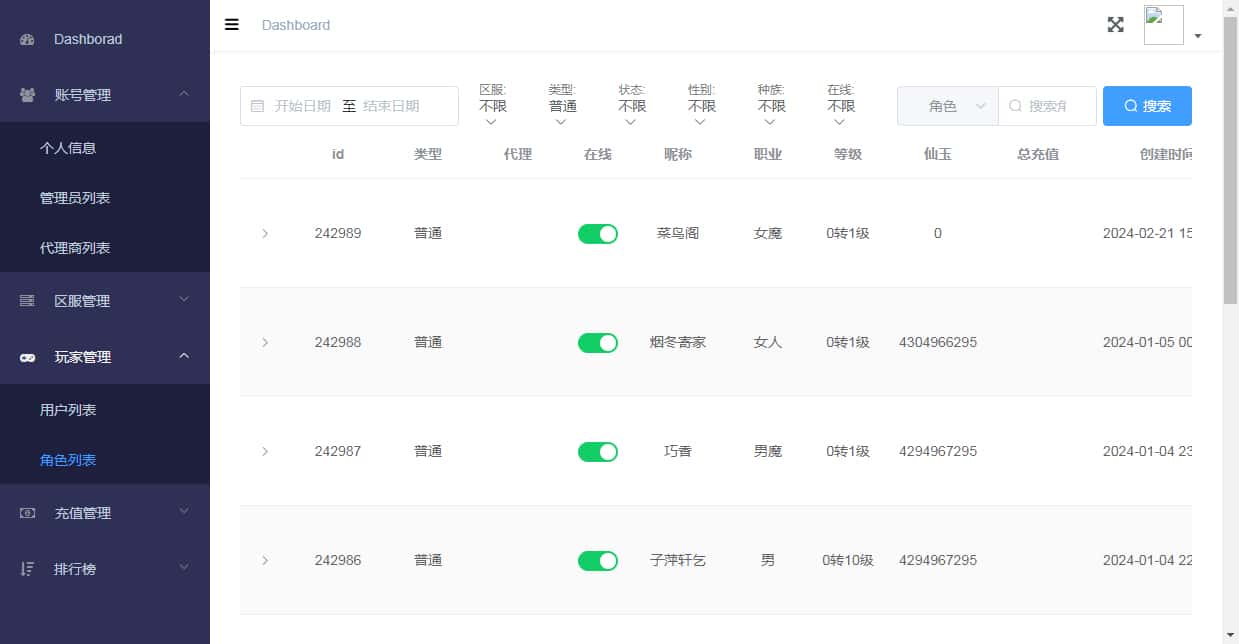The width and height of the screenshot is (1239, 644).
Task: Go to 代理商列表 menu item
Action: pyautogui.click(x=75, y=248)
